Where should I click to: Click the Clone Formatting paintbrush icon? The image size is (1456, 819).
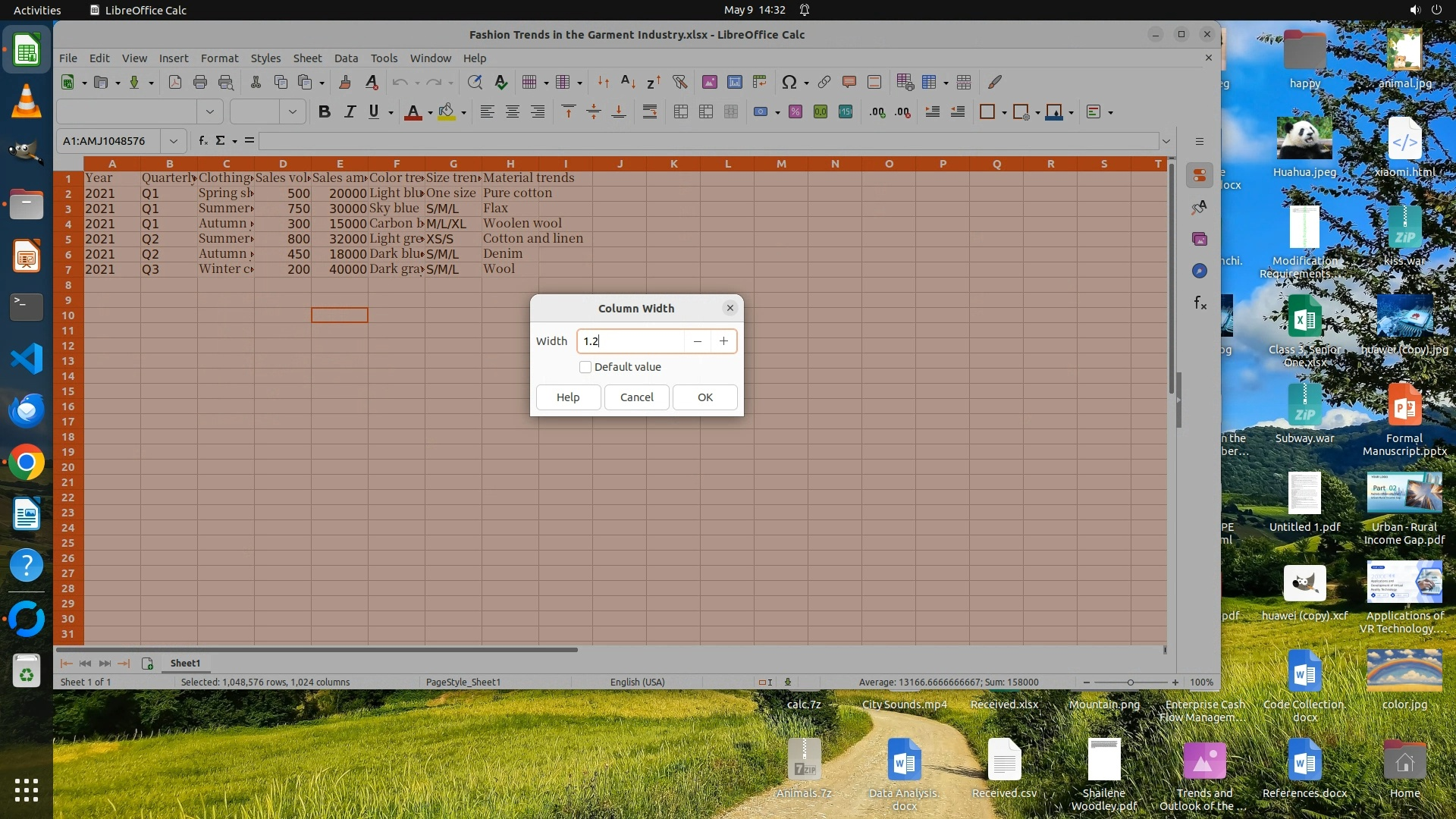point(345,83)
